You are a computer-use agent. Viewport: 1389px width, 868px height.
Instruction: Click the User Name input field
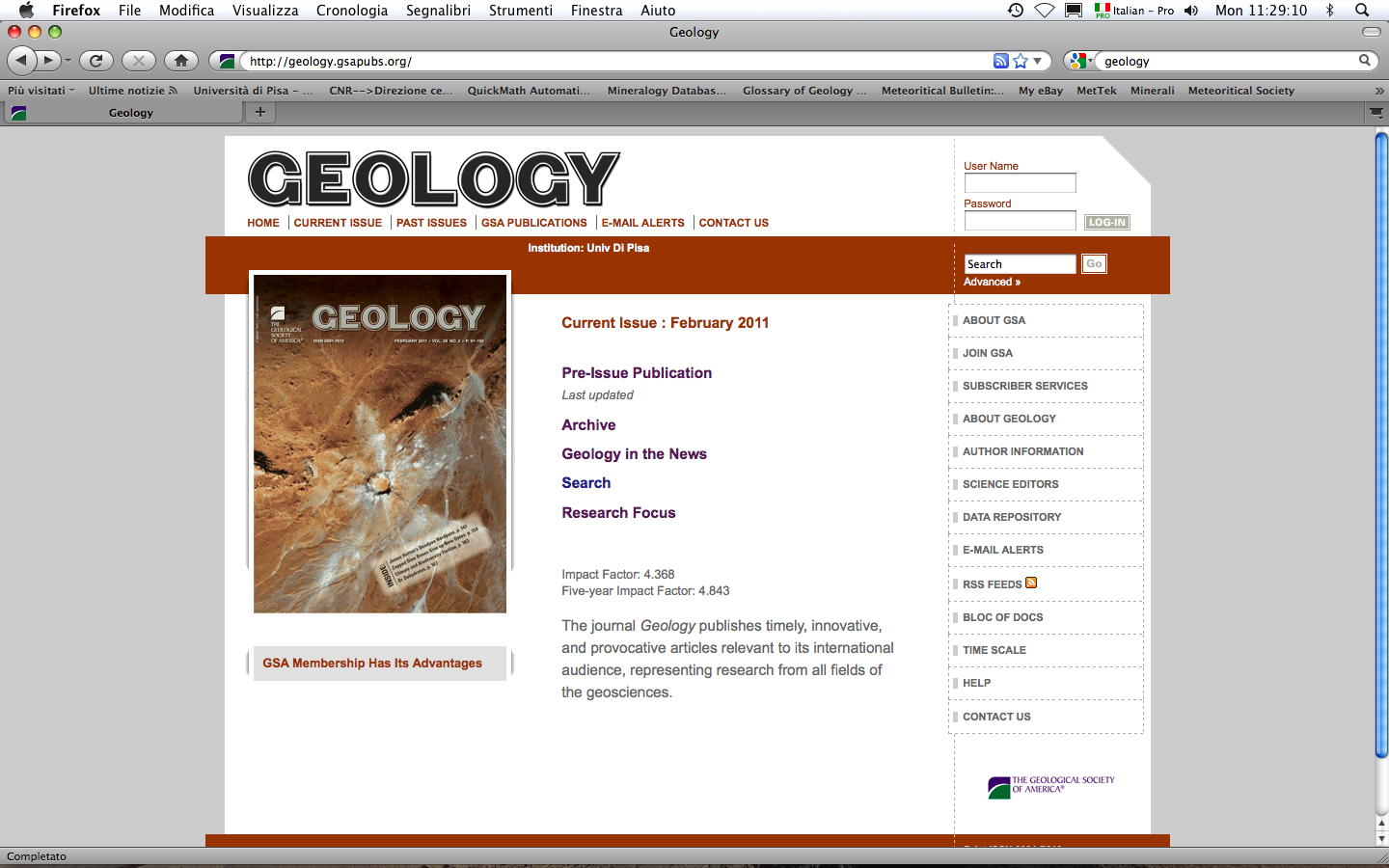pos(1020,183)
